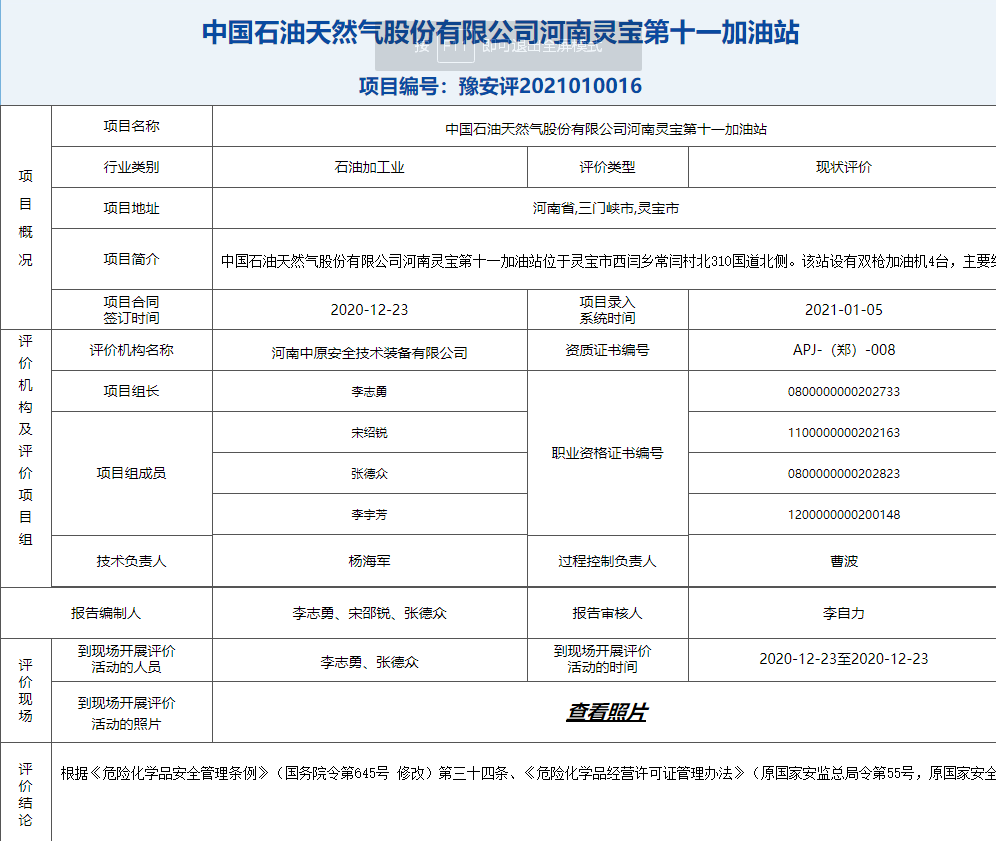
Task: Click the 评价现场 section header
Action: [25, 690]
